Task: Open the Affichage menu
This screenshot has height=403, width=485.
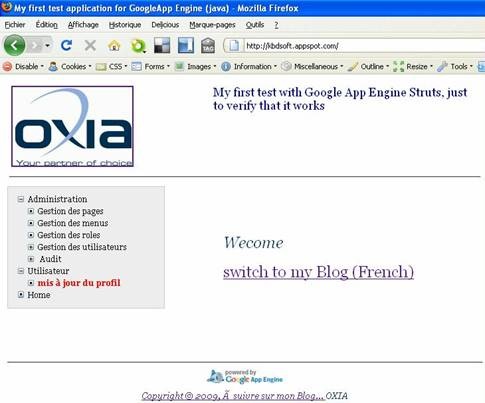Action: point(83,25)
